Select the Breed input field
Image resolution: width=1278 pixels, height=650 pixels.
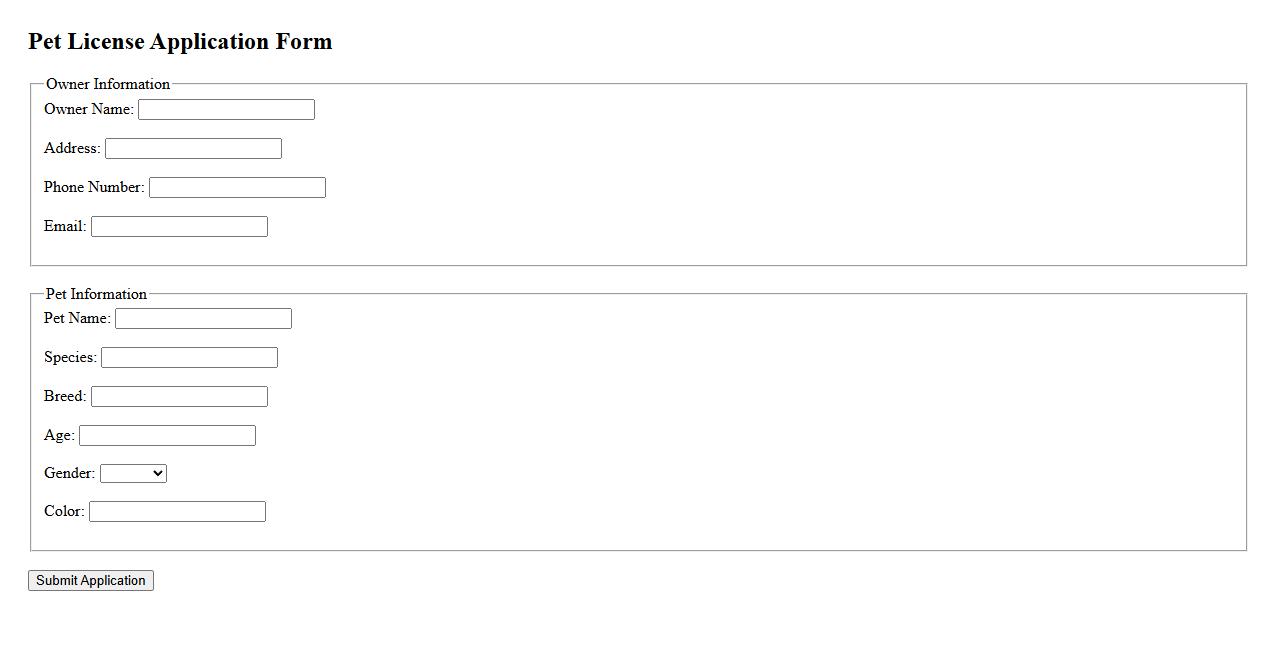[x=179, y=397]
